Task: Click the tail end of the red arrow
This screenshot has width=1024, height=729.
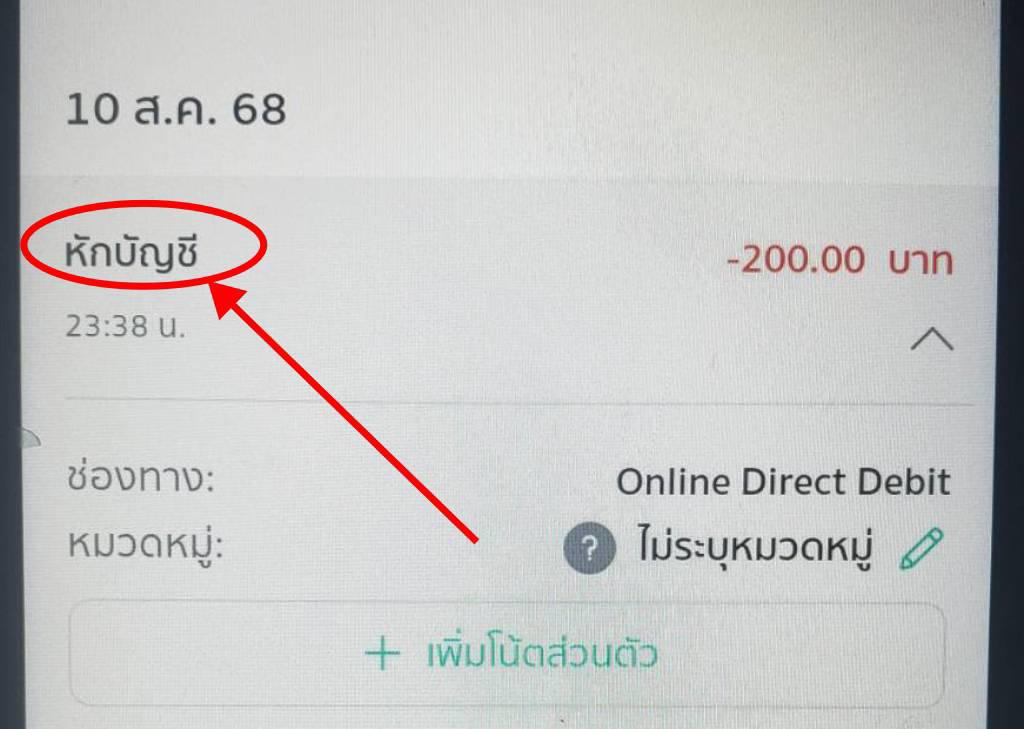Action: 474,539
